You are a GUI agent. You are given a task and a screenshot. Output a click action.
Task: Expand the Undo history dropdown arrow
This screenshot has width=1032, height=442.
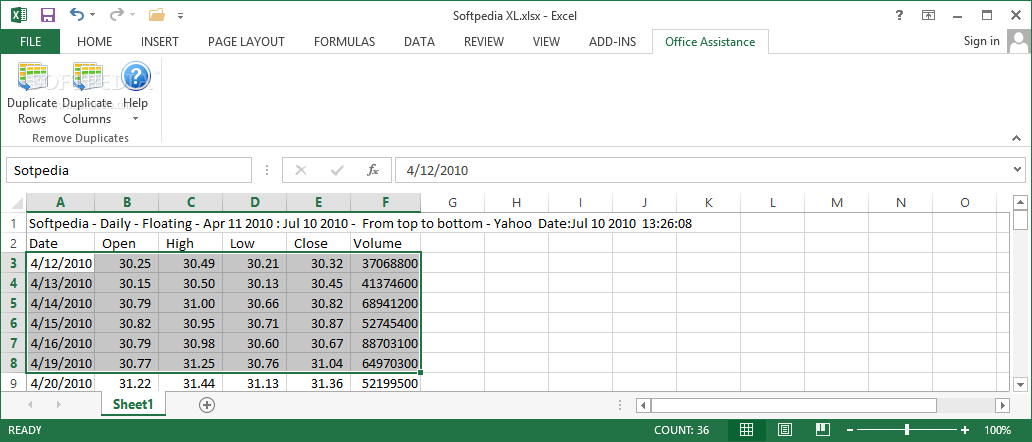(x=92, y=14)
